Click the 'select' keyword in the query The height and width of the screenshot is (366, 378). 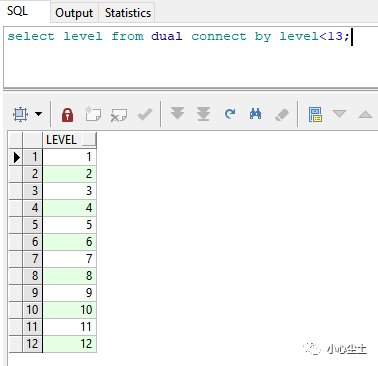coord(31,36)
